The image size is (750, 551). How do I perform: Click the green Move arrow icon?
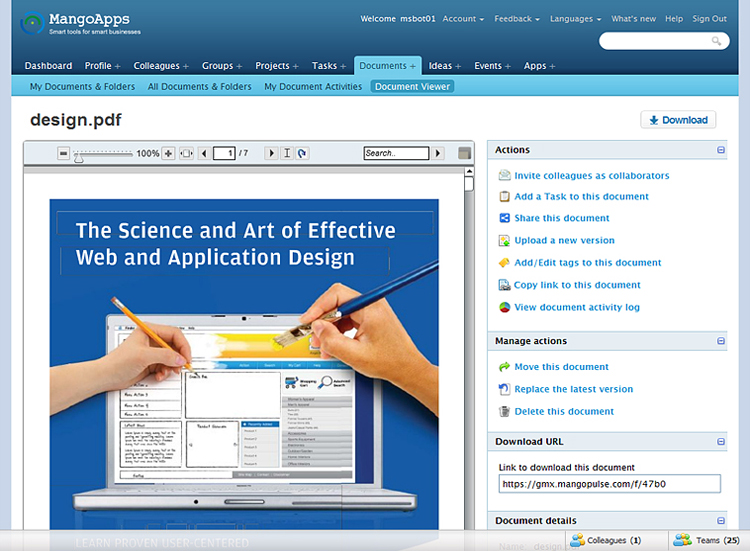point(505,367)
